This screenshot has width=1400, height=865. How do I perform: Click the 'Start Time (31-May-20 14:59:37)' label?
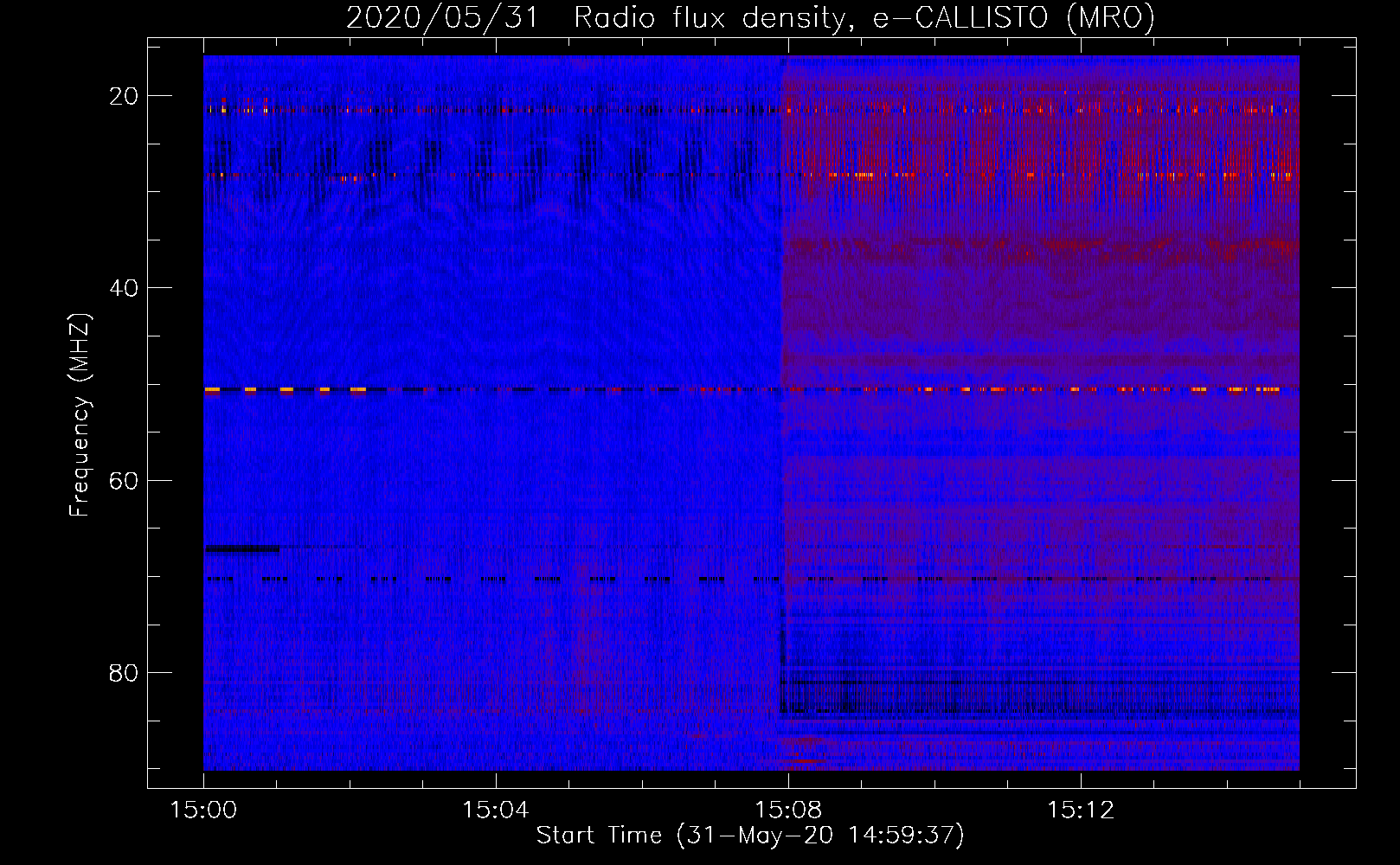(x=750, y=836)
